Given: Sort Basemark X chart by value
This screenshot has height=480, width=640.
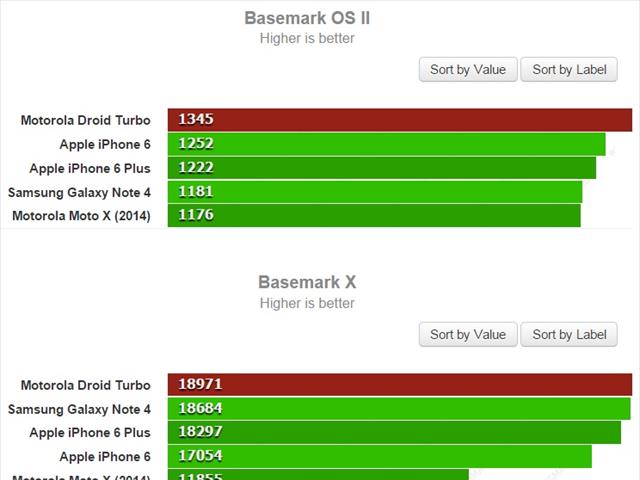Looking at the screenshot, I should point(468,334).
